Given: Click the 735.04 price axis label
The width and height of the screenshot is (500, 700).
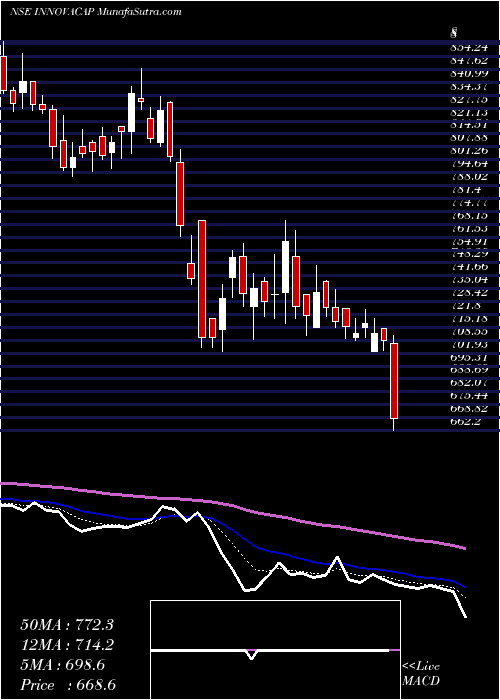Looking at the screenshot, I should pos(469,281).
